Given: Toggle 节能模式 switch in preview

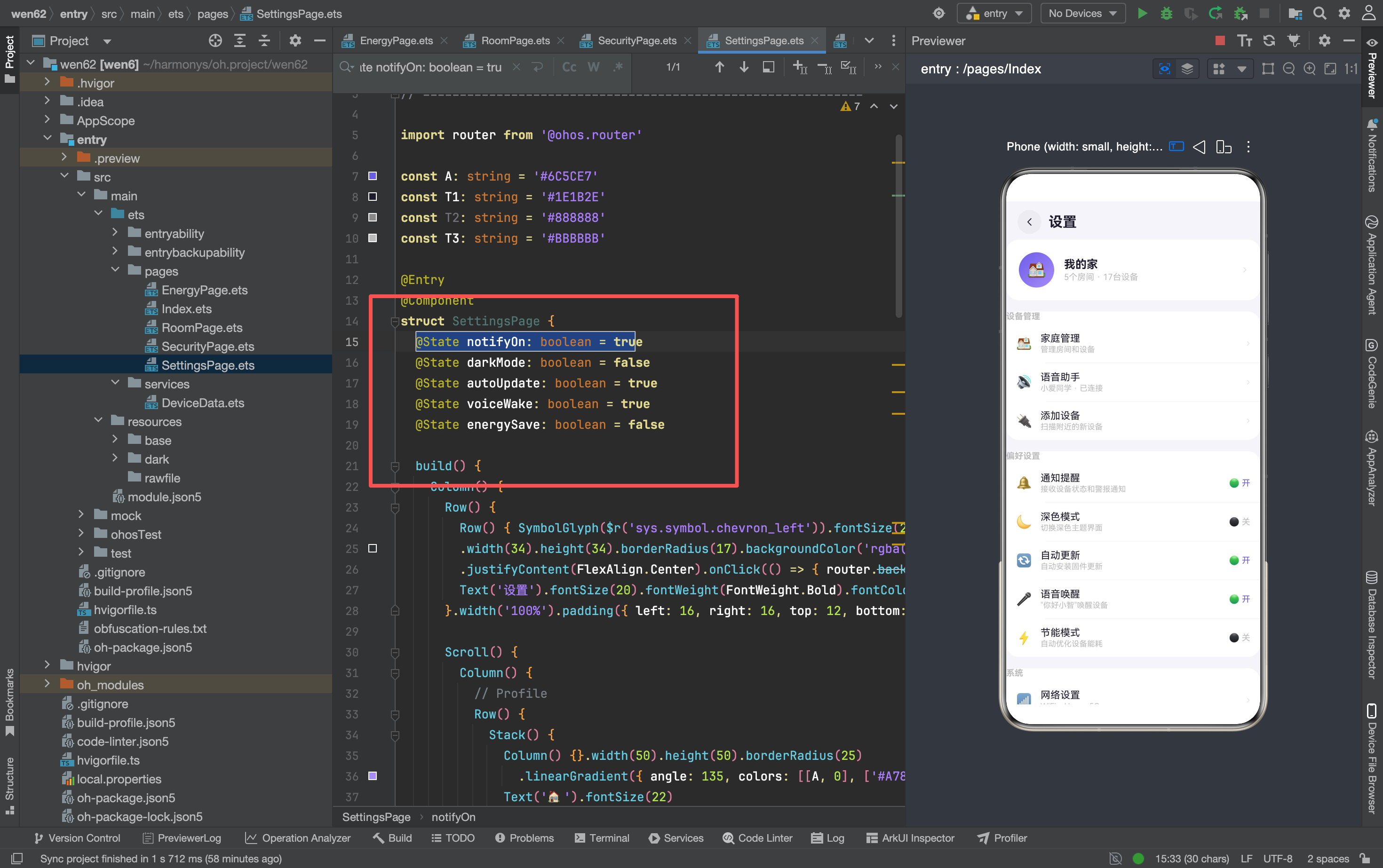Looking at the screenshot, I should (x=1240, y=638).
